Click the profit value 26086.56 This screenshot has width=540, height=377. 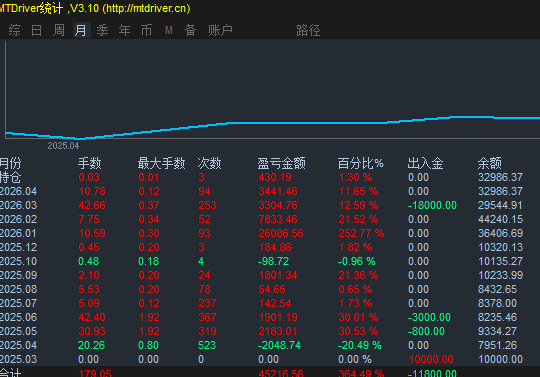tap(281, 233)
